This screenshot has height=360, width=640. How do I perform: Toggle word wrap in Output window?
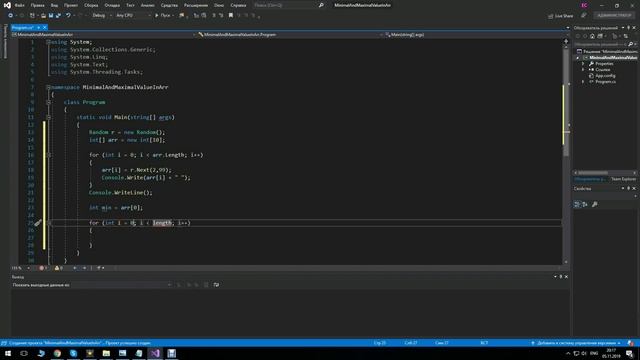click(x=216, y=285)
